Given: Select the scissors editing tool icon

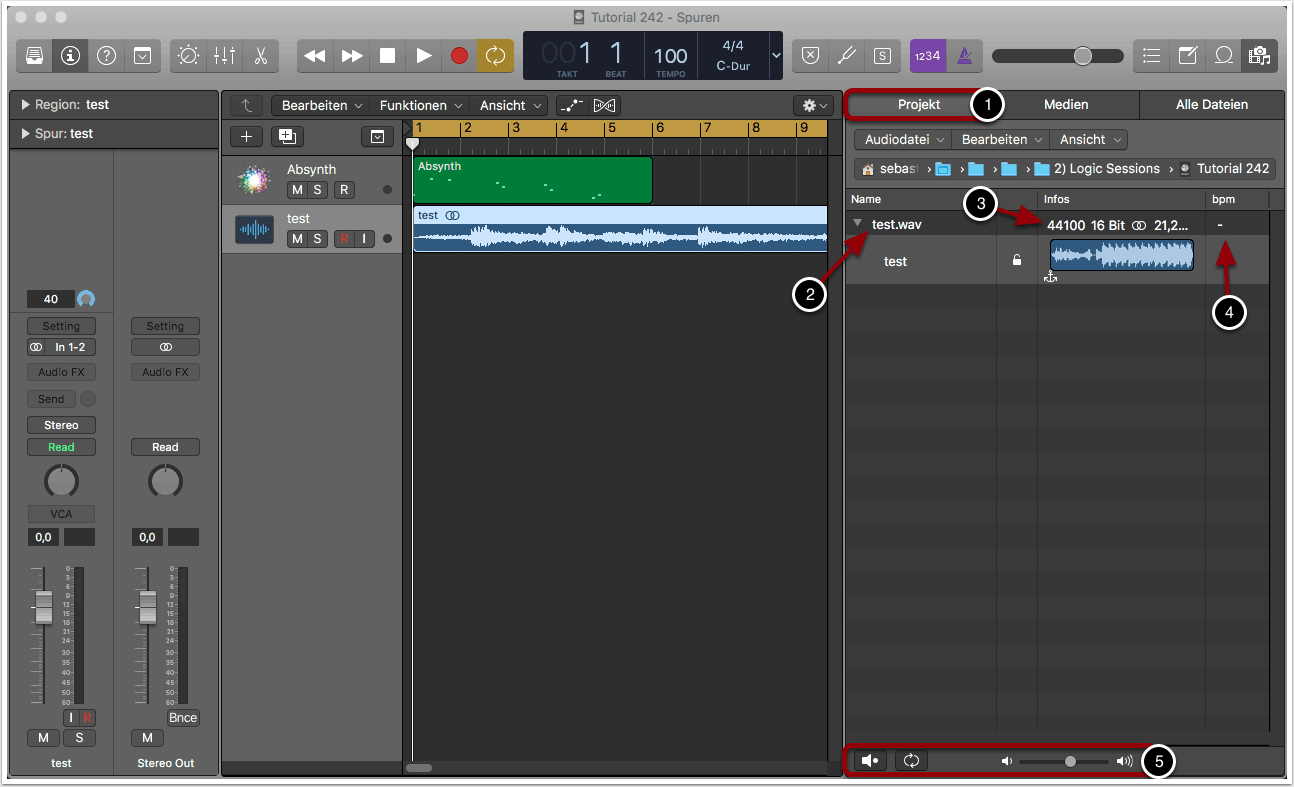Looking at the screenshot, I should click(260, 56).
